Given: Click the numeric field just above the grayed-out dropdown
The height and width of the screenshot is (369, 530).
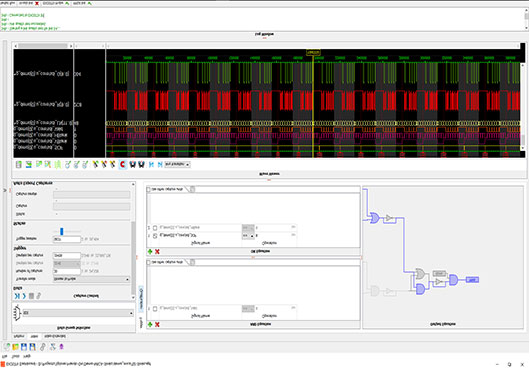Looking at the screenshot, I should click(67, 255).
